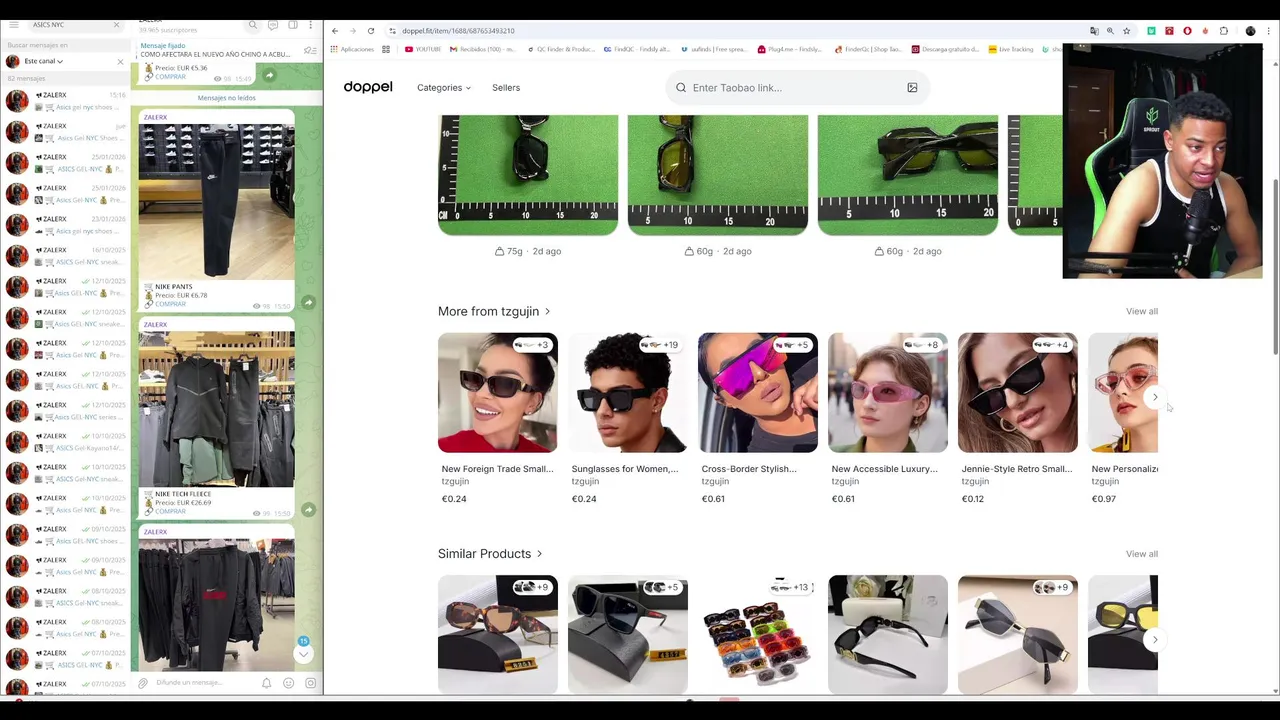Focus the Difunde un mensaje input
The height and width of the screenshot is (720, 1280).
click(x=203, y=683)
